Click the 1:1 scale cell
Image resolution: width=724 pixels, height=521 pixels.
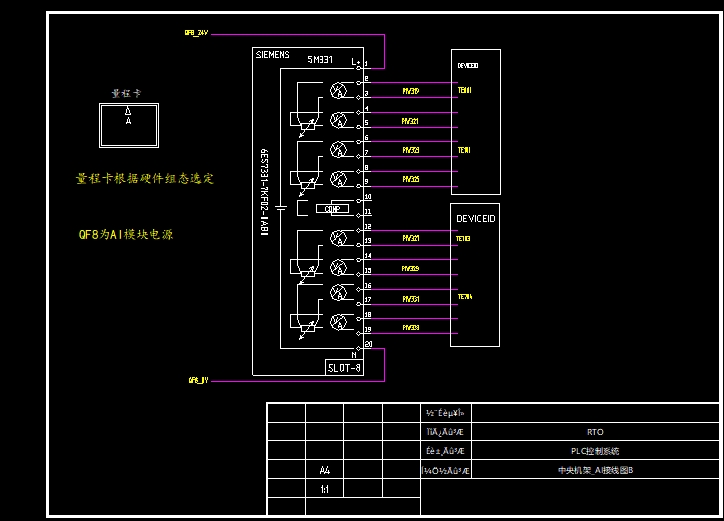coord(325,489)
